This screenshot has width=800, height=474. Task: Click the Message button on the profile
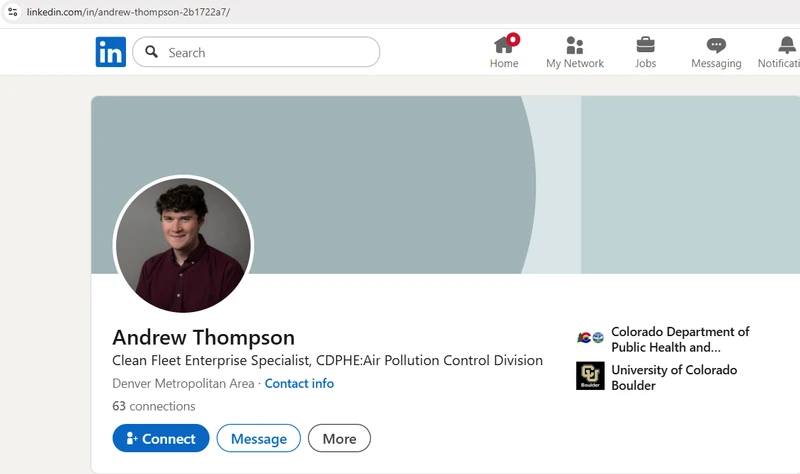(x=258, y=438)
